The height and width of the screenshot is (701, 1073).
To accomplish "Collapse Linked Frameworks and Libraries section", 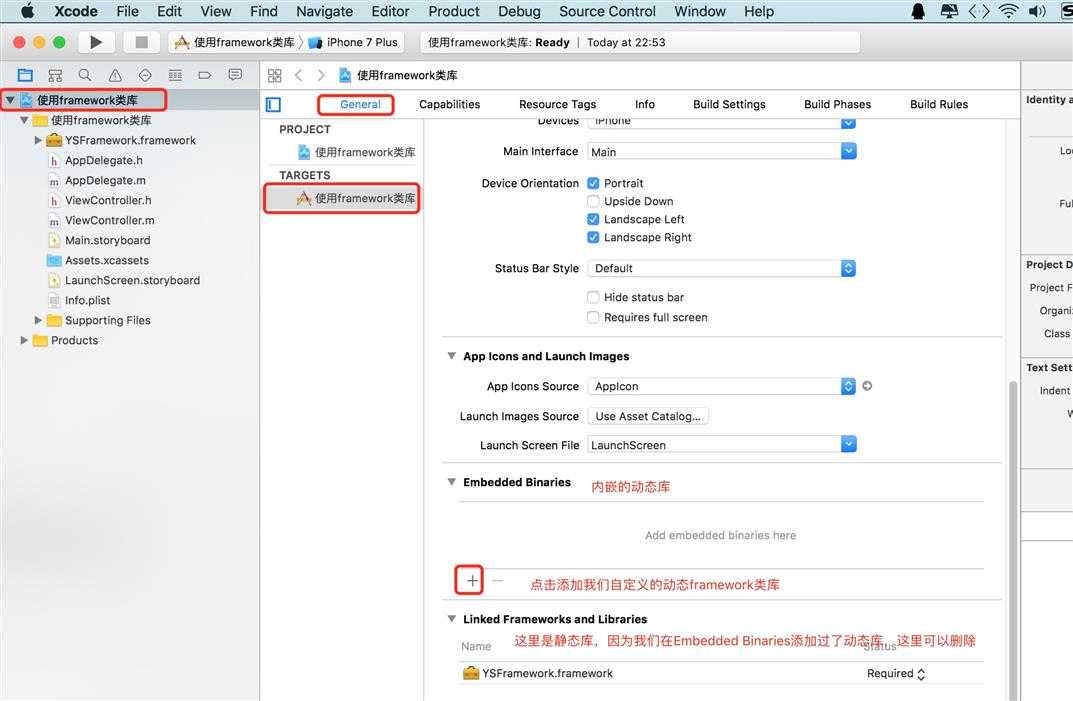I will point(452,619).
